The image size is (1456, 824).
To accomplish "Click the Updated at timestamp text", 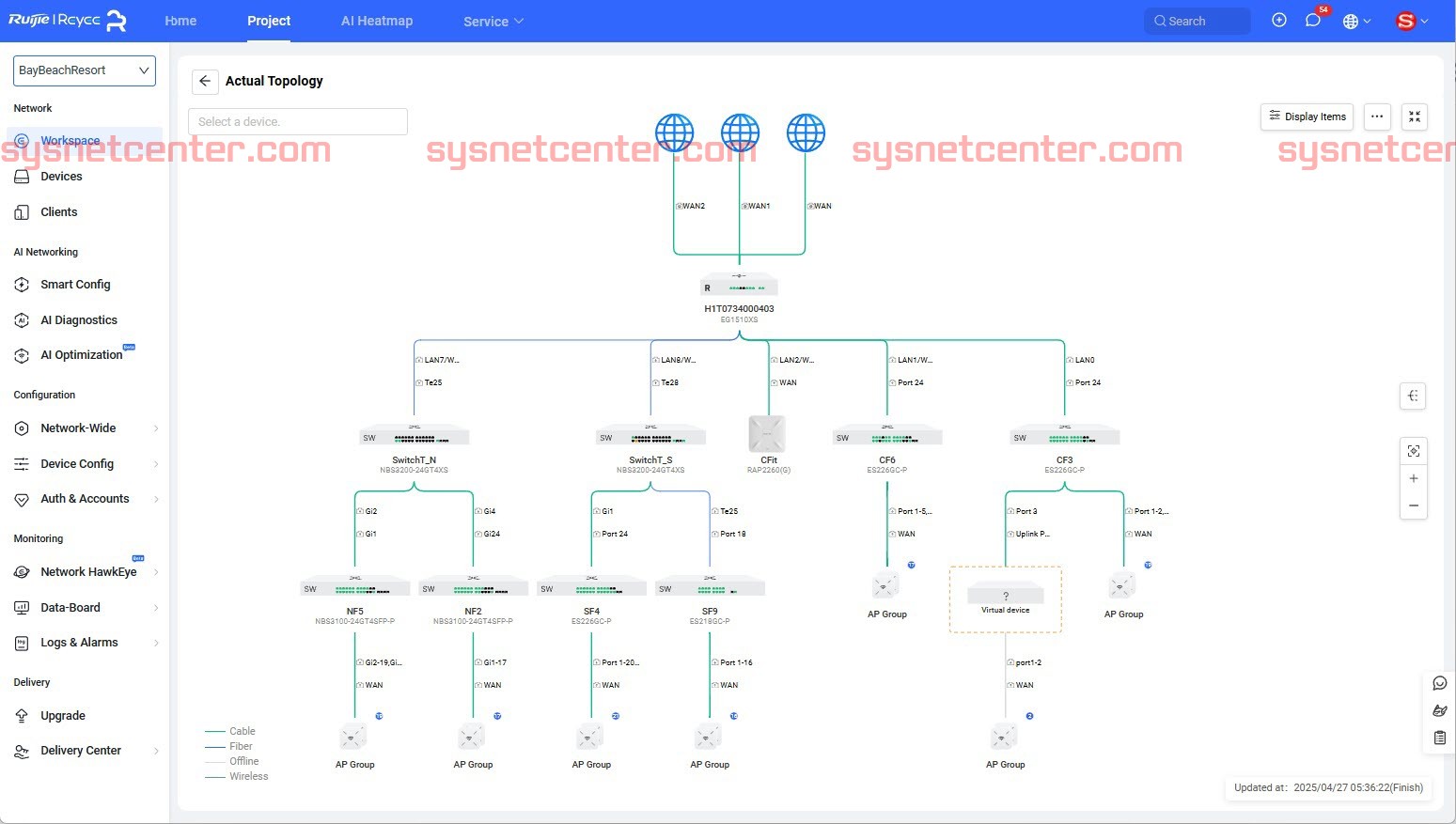I will [1328, 787].
